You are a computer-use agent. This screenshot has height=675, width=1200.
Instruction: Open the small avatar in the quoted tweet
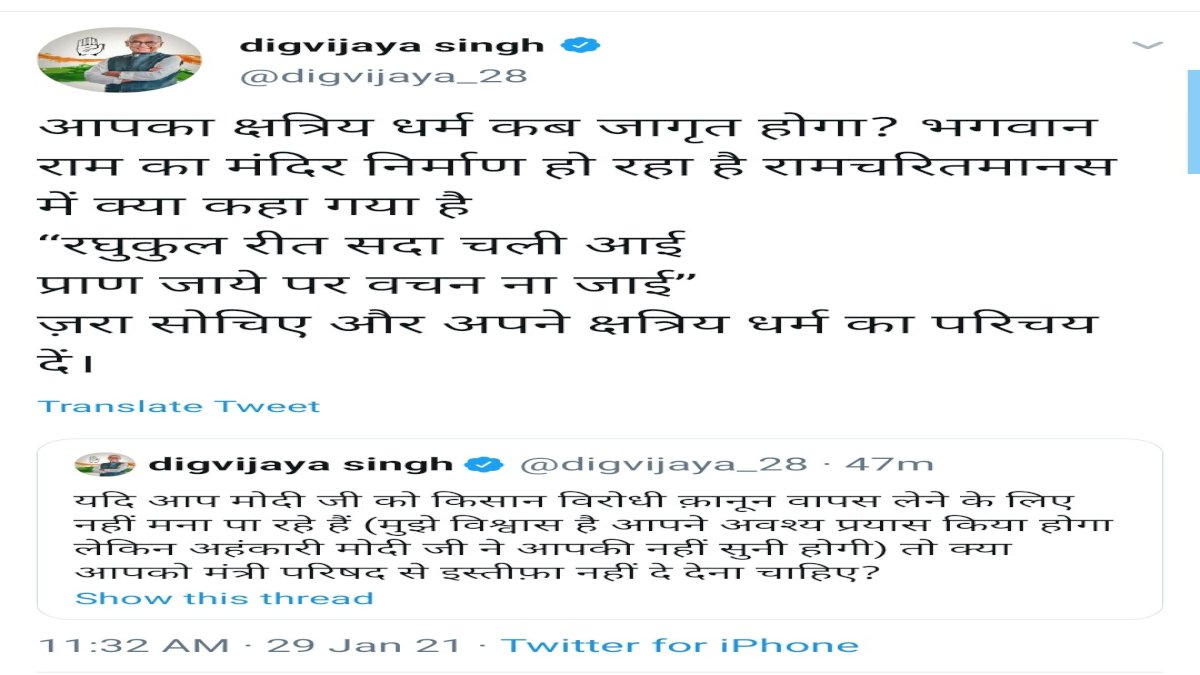click(x=105, y=464)
